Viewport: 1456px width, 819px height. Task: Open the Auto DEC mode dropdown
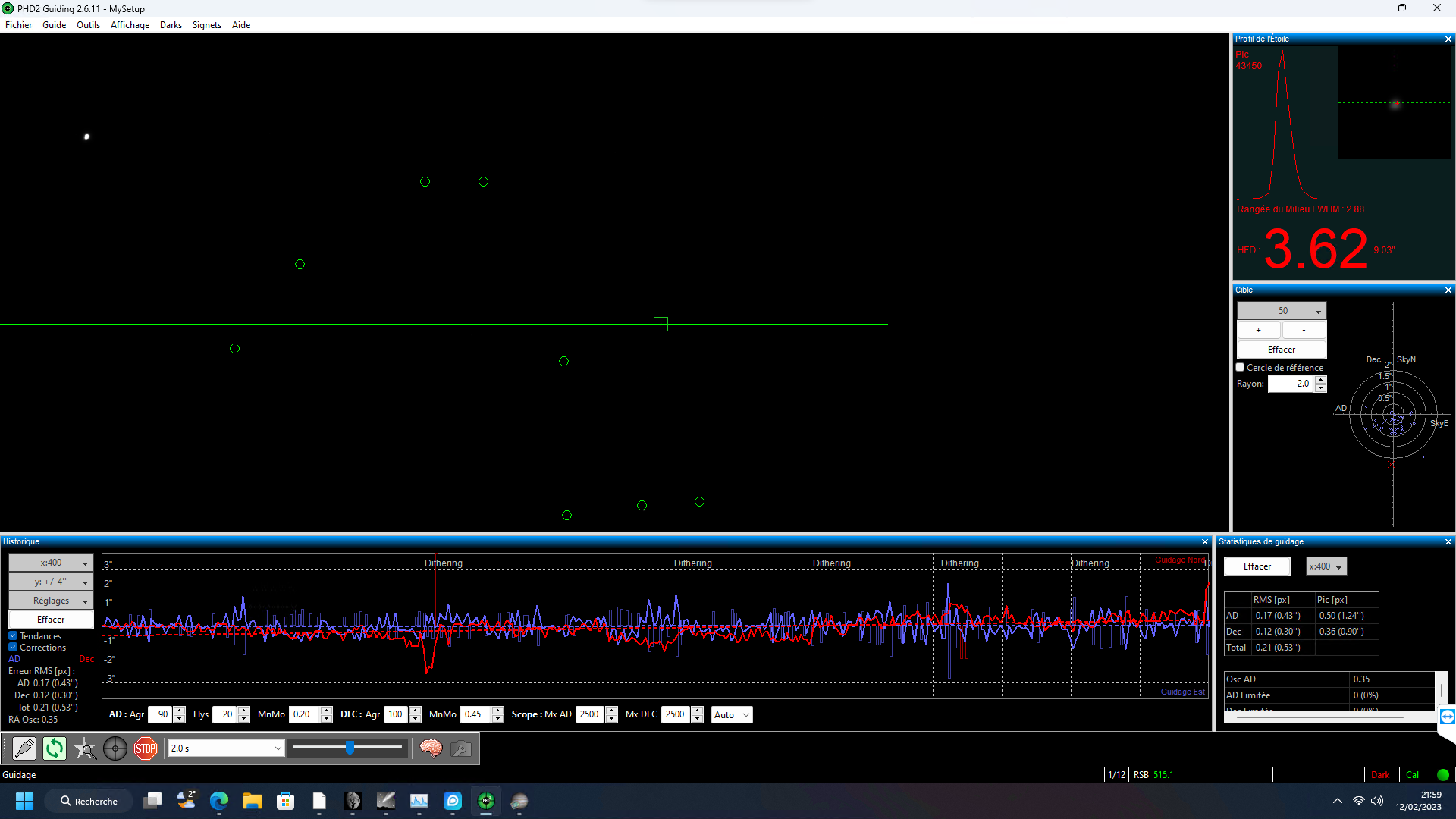click(x=732, y=714)
